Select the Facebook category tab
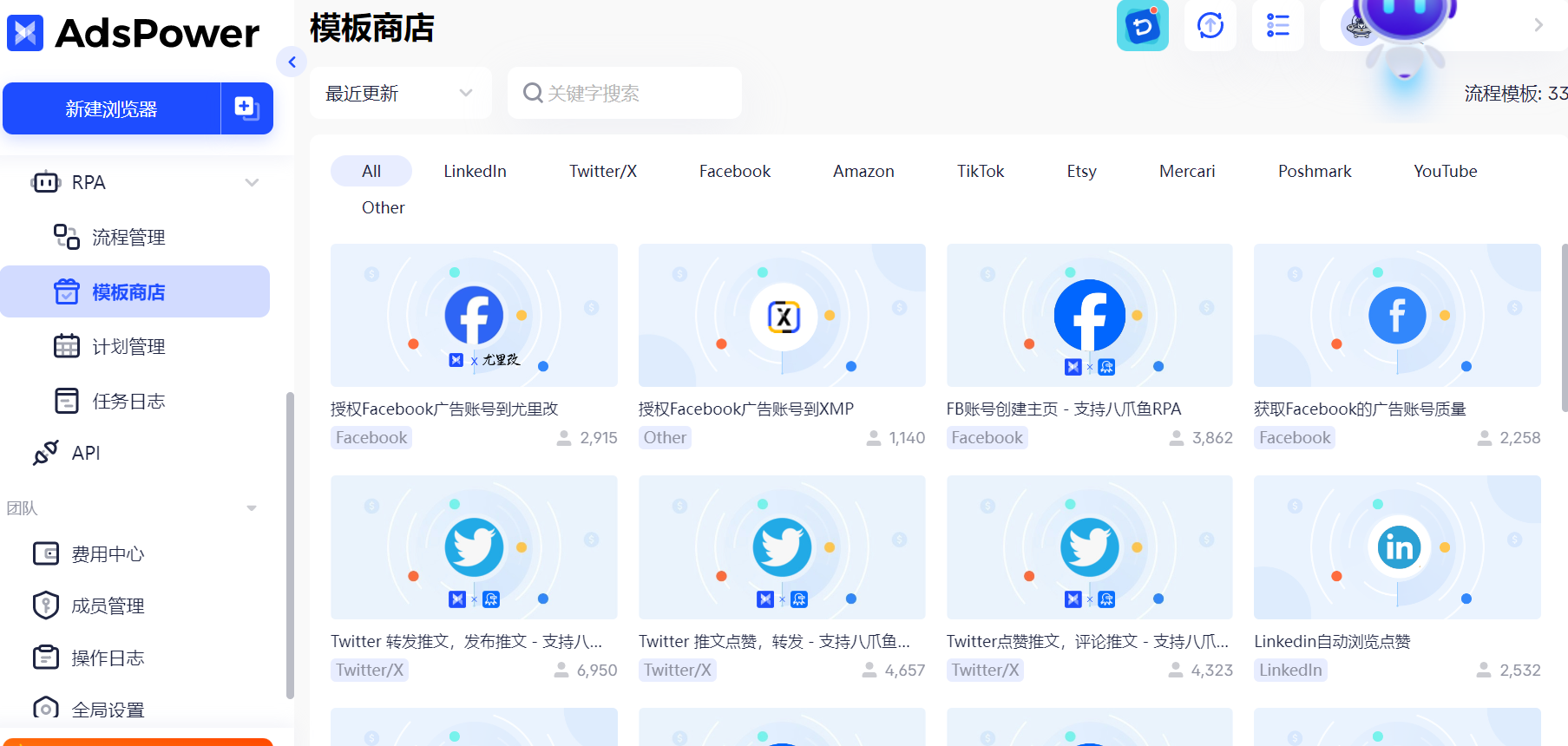 [x=735, y=171]
